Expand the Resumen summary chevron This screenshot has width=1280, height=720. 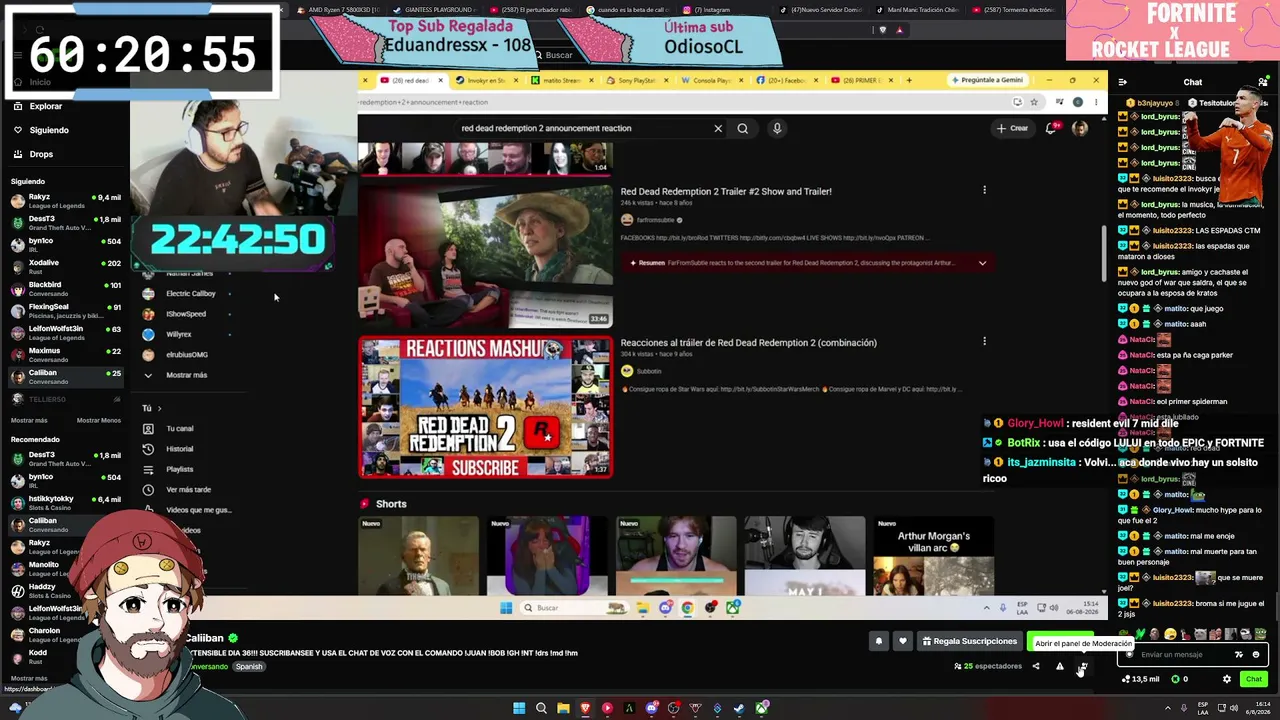click(982, 263)
